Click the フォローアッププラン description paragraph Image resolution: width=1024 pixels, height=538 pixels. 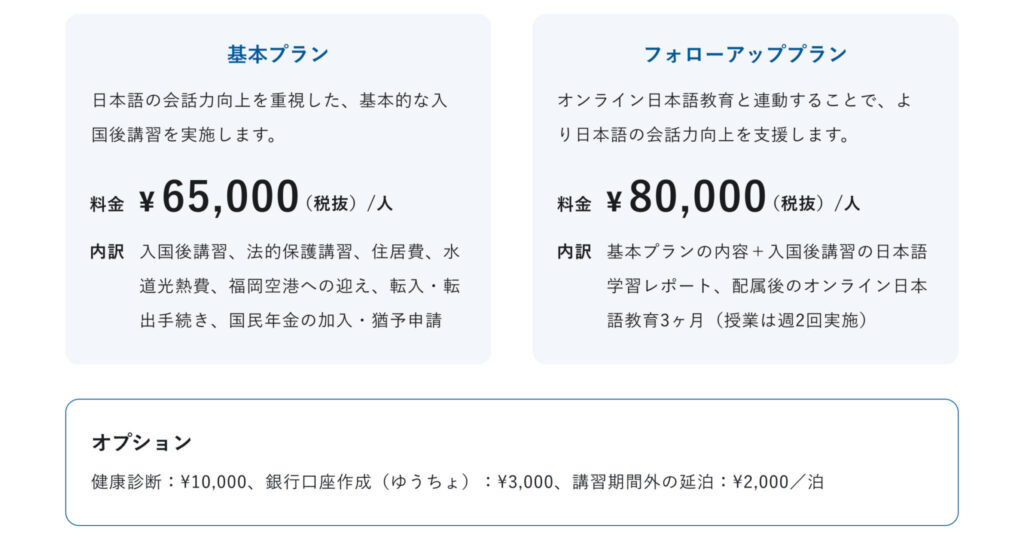[735, 118]
